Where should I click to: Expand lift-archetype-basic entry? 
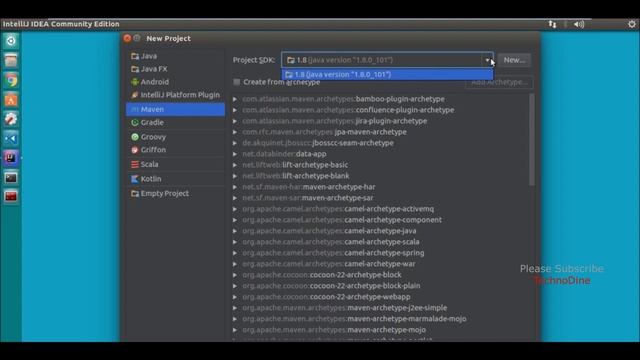click(x=235, y=165)
